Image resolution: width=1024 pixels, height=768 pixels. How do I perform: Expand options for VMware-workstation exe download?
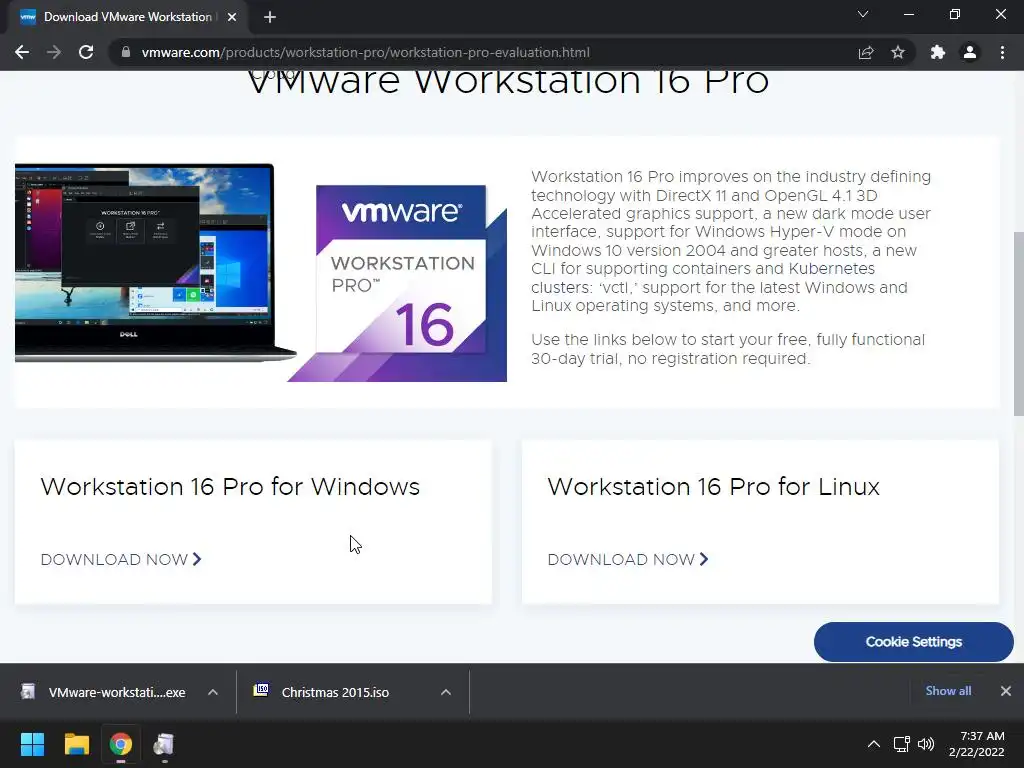click(x=213, y=692)
